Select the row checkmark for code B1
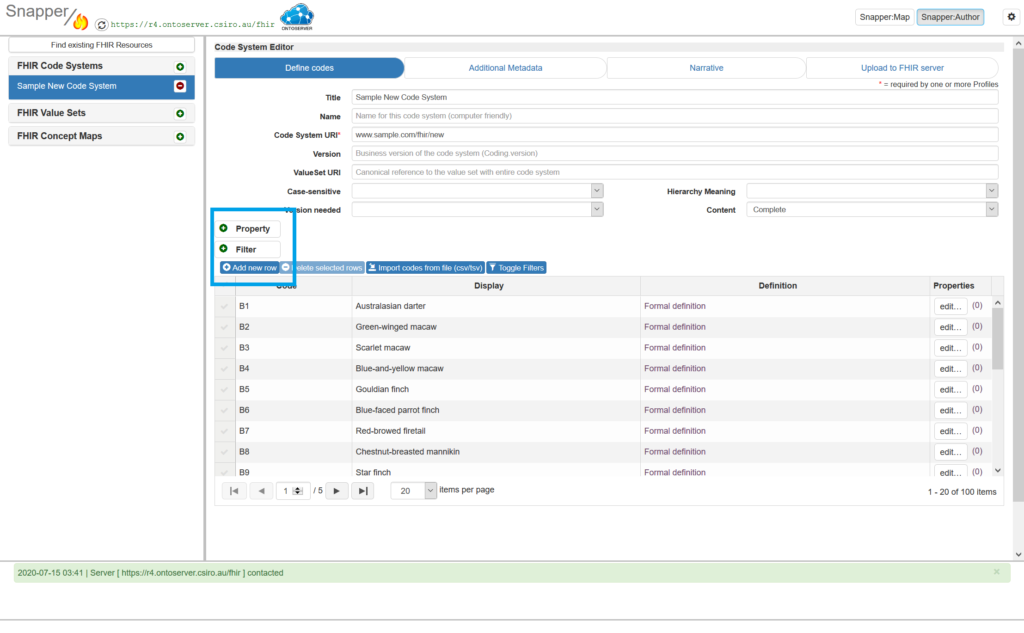 [224, 306]
